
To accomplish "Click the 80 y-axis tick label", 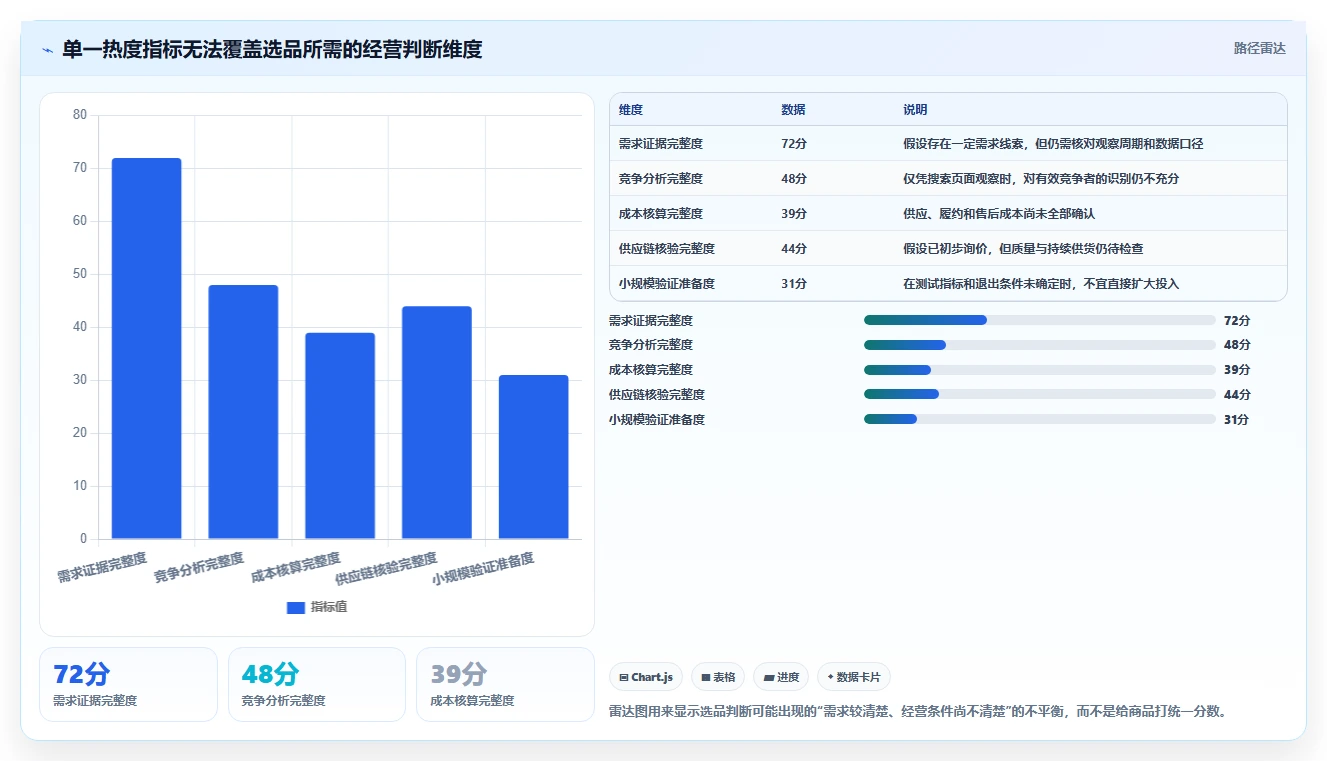I will (80, 115).
